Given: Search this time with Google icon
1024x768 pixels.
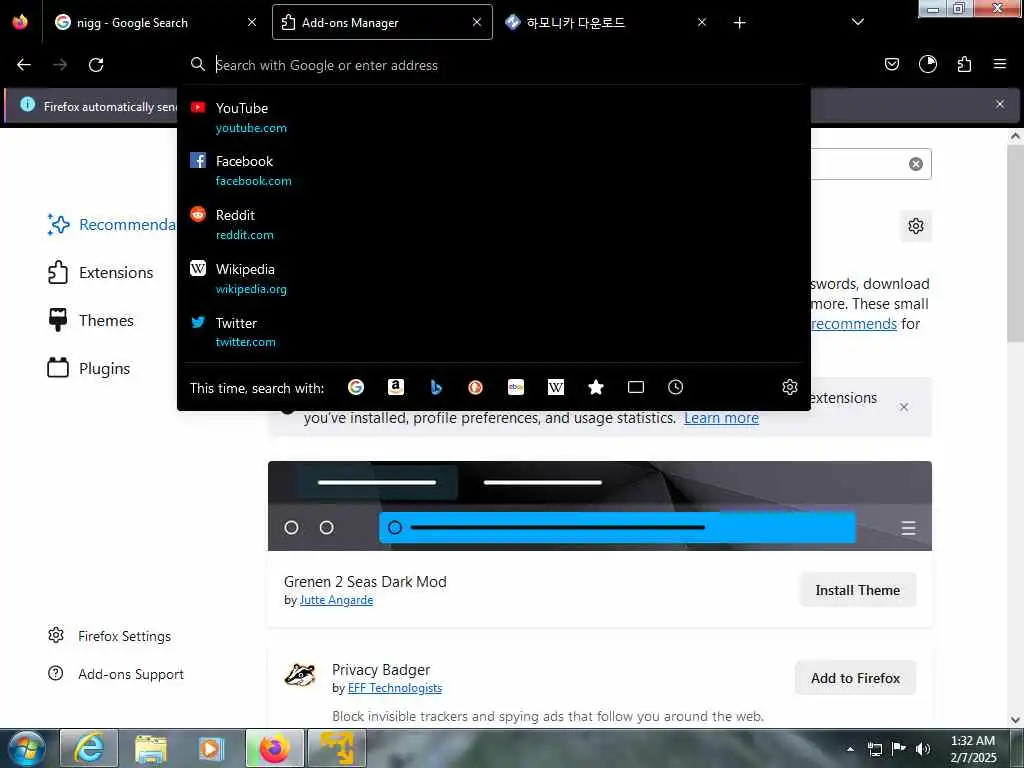Looking at the screenshot, I should point(356,387).
